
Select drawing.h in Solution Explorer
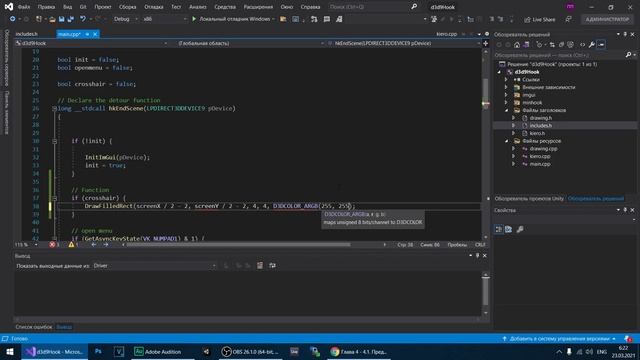pyautogui.click(x=540, y=118)
